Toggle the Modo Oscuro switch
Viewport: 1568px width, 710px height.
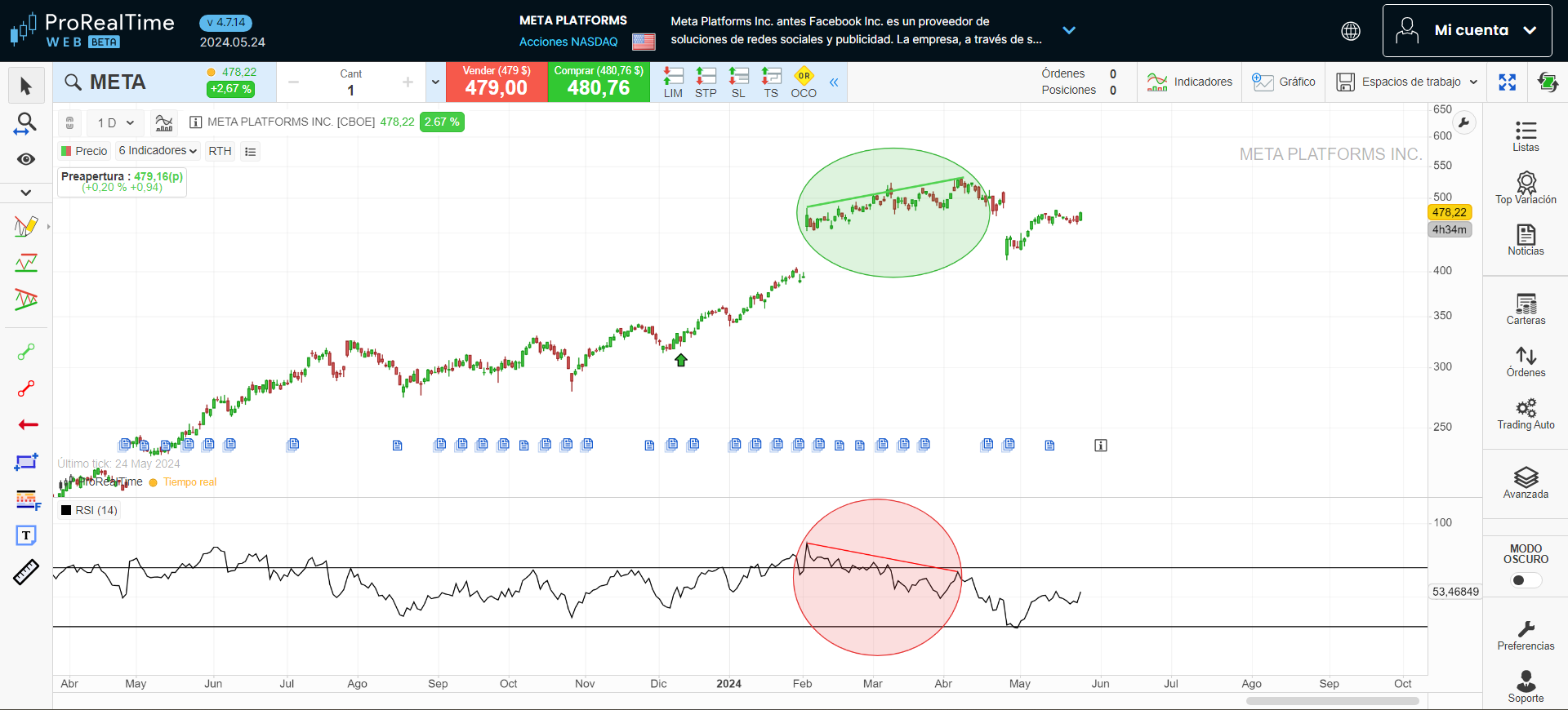coord(1525,580)
